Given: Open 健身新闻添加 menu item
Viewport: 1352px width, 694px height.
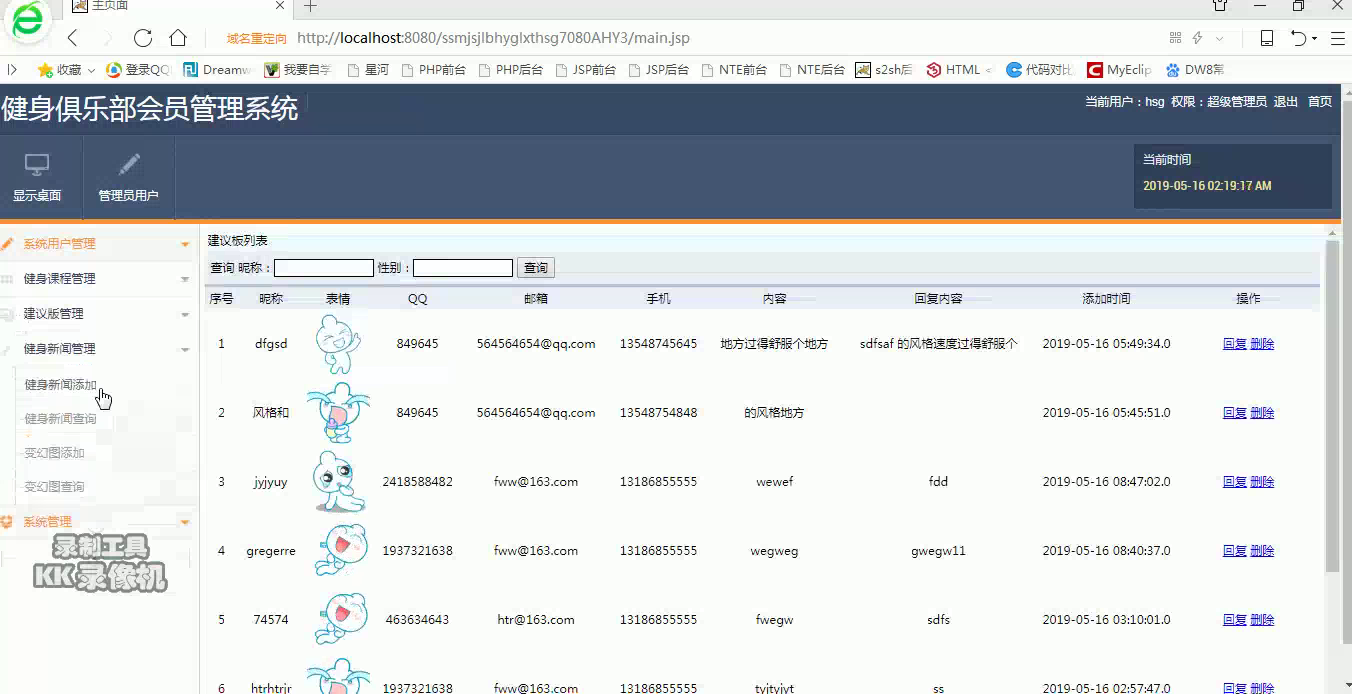Looking at the screenshot, I should 60,385.
